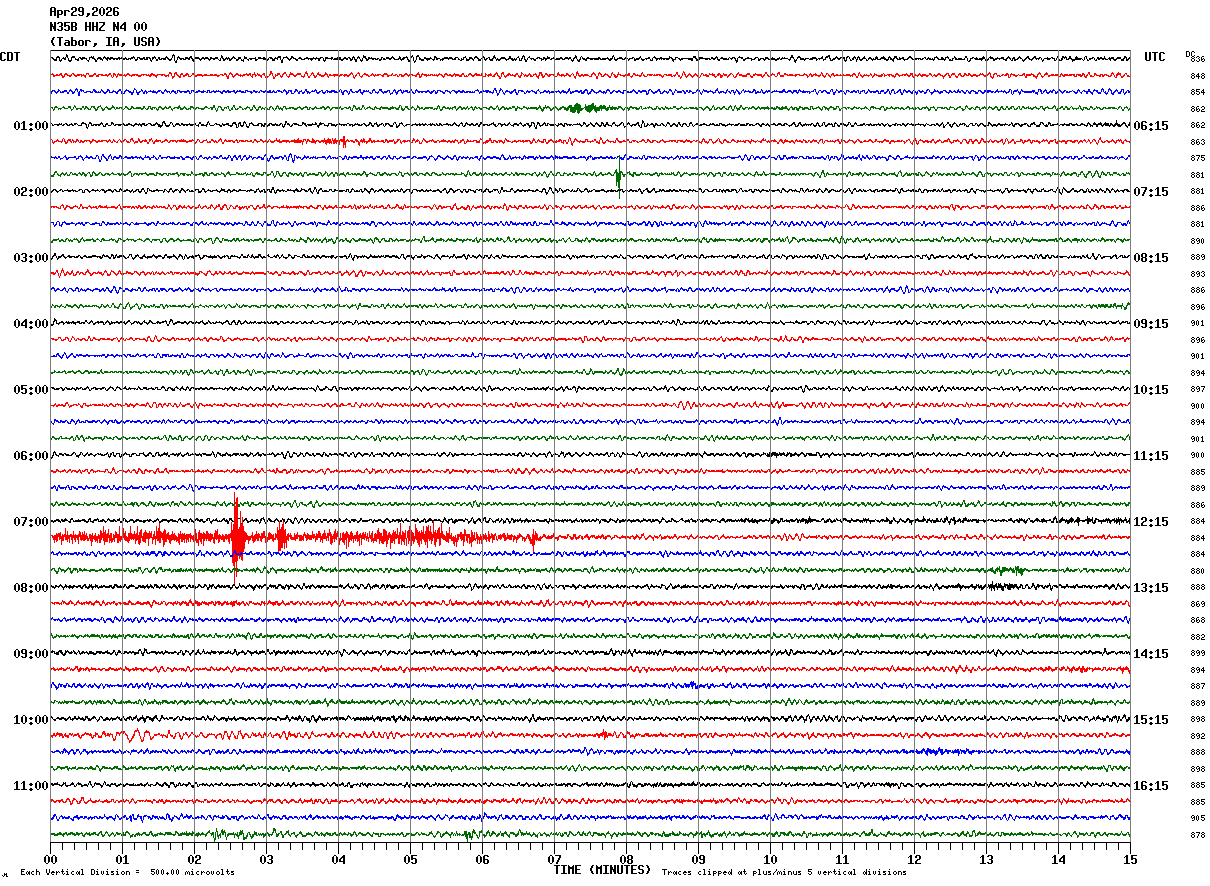Click the UTC timezone label
The image size is (1210, 886).
click(x=1155, y=57)
